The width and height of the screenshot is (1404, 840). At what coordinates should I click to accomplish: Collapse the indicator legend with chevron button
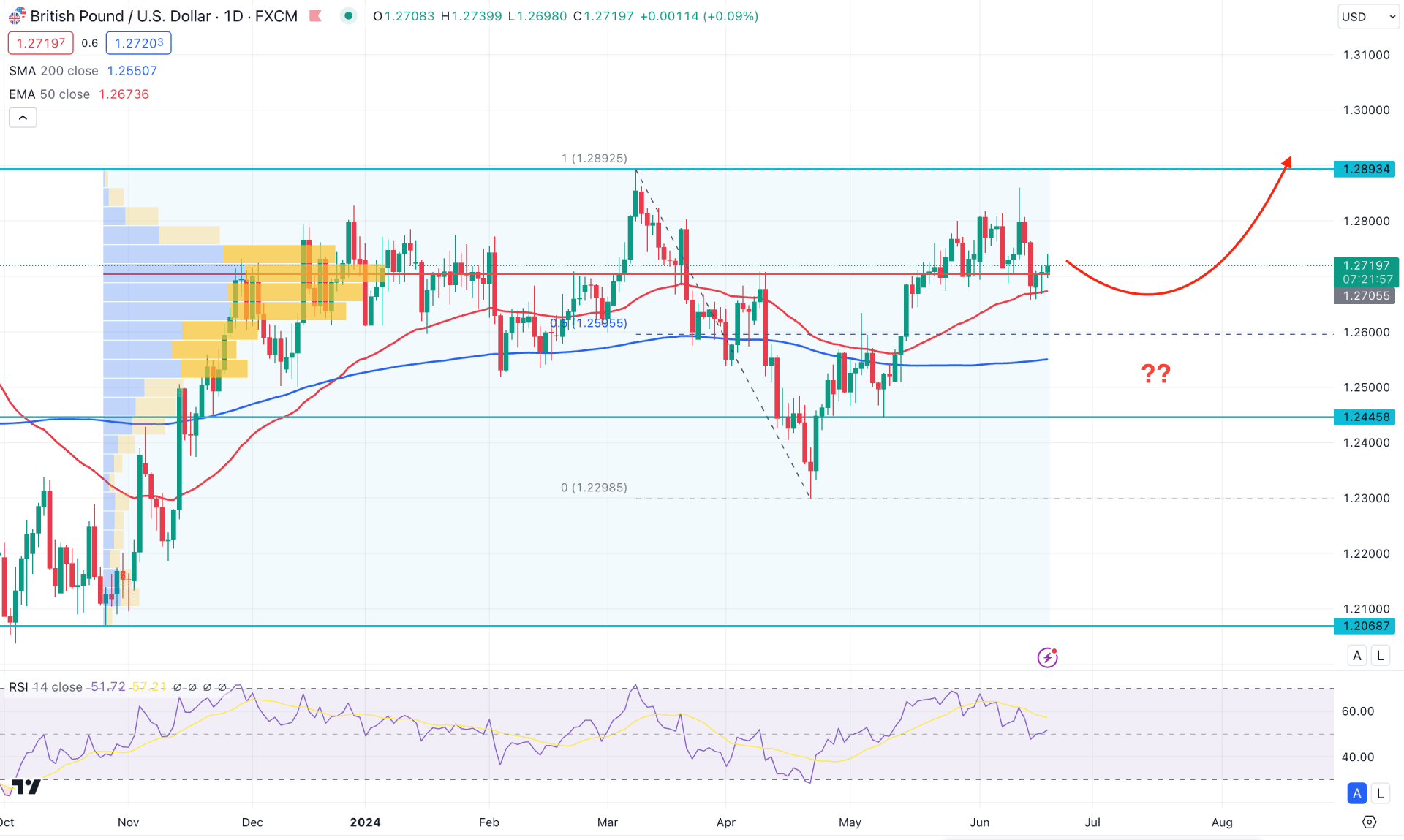(23, 118)
